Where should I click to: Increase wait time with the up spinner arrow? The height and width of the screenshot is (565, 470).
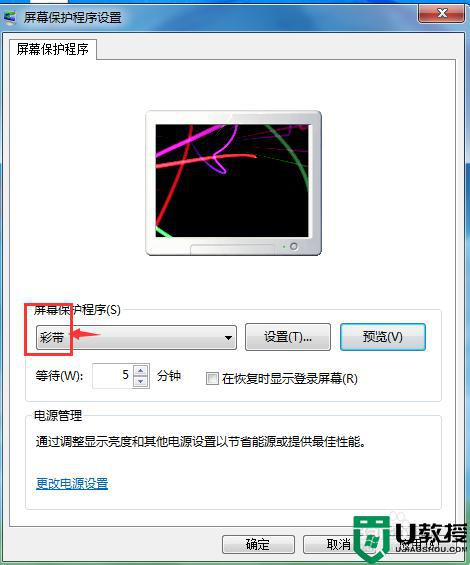[141, 370]
